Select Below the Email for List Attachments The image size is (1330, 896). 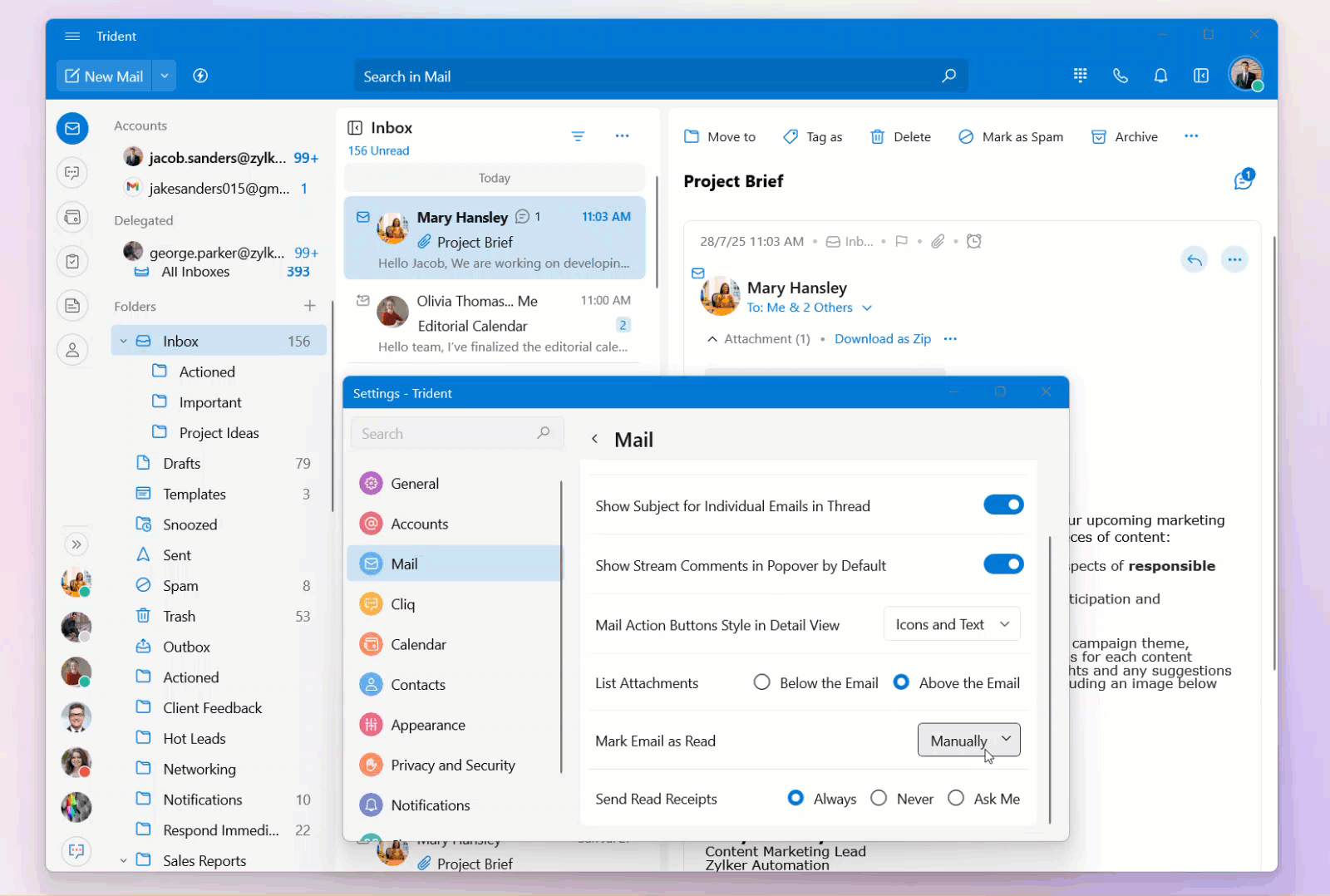pyautogui.click(x=761, y=682)
